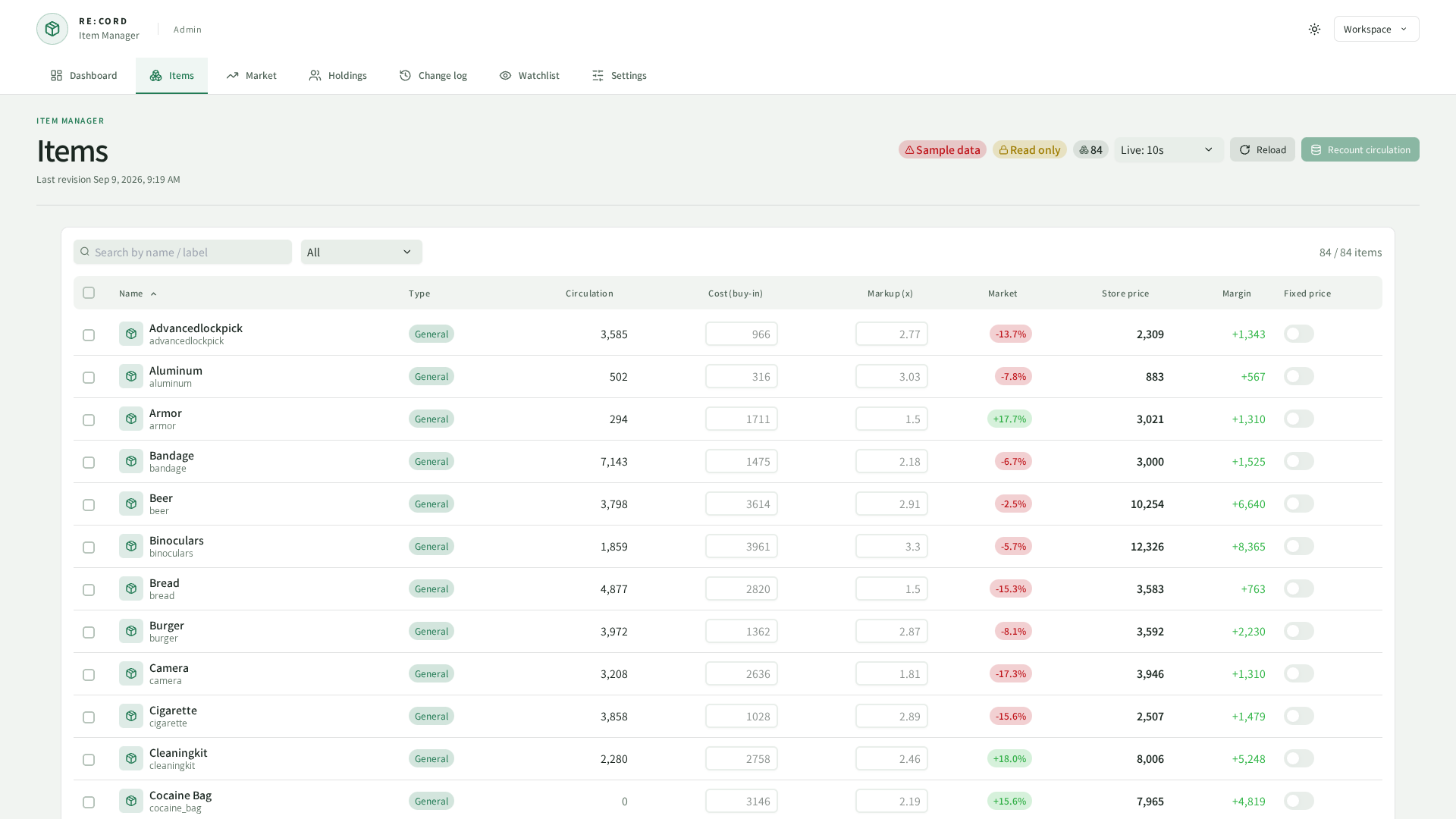The image size is (1456, 819).
Task: Click the 84 items count badge
Action: 1090,149
